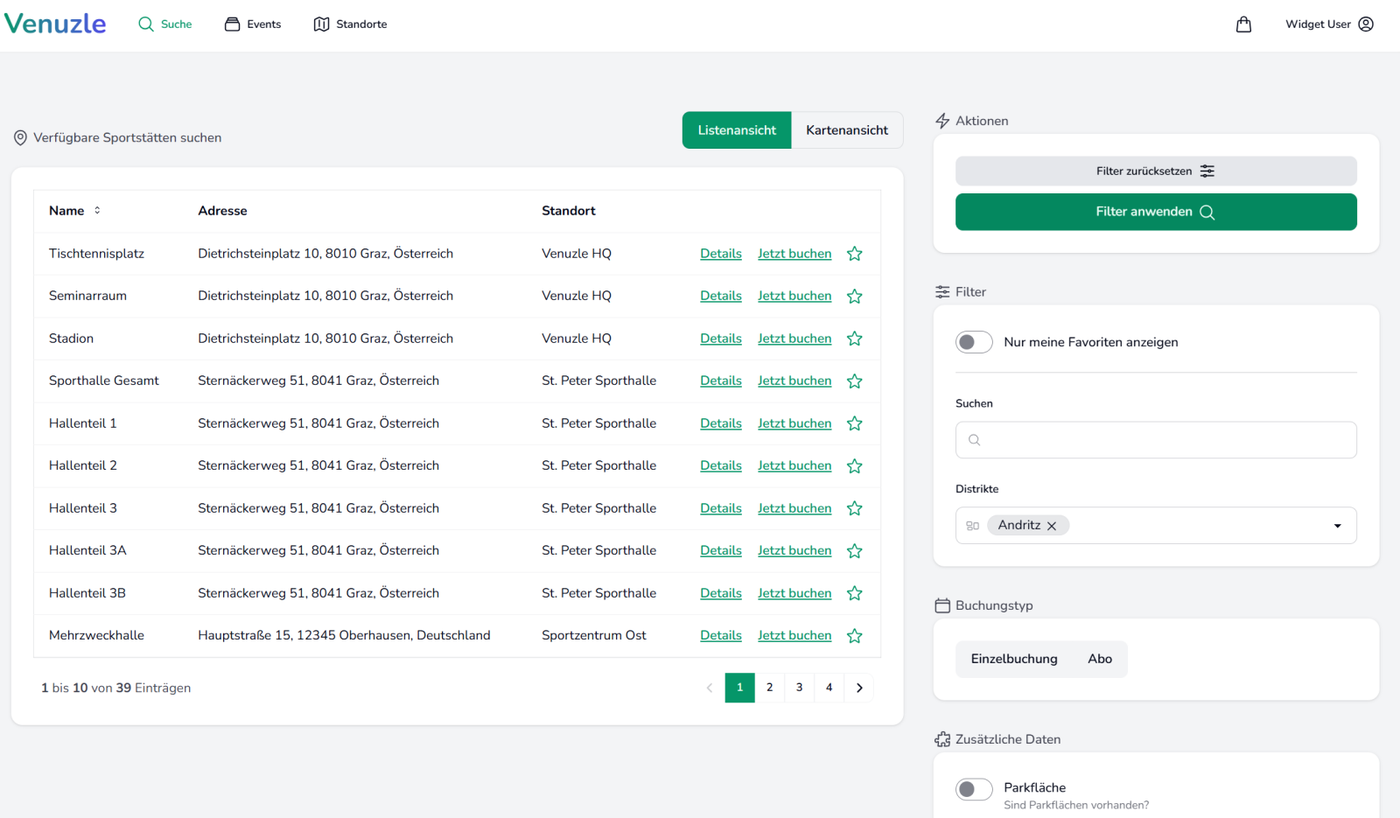The height and width of the screenshot is (818, 1400).
Task: Click star icon for Hallenteil 3A
Action: pos(854,551)
